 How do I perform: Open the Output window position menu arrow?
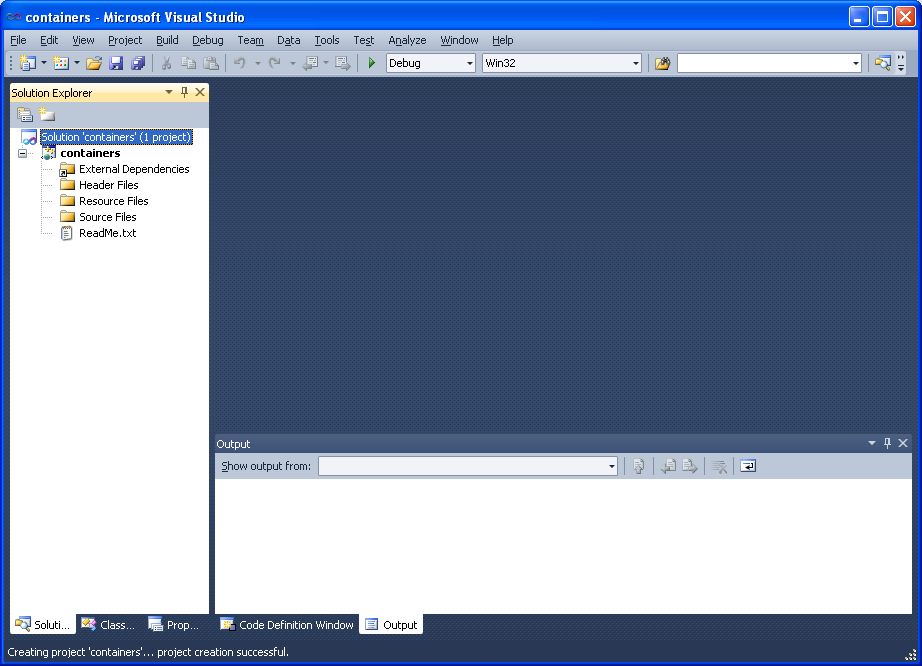pos(872,443)
